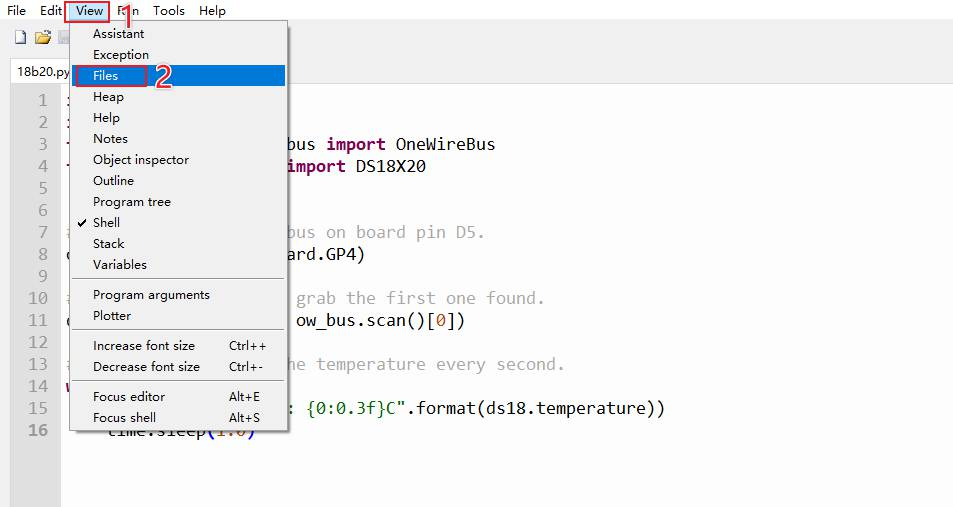Open the Help menu in the menu bar
953x507 pixels.
212,11
